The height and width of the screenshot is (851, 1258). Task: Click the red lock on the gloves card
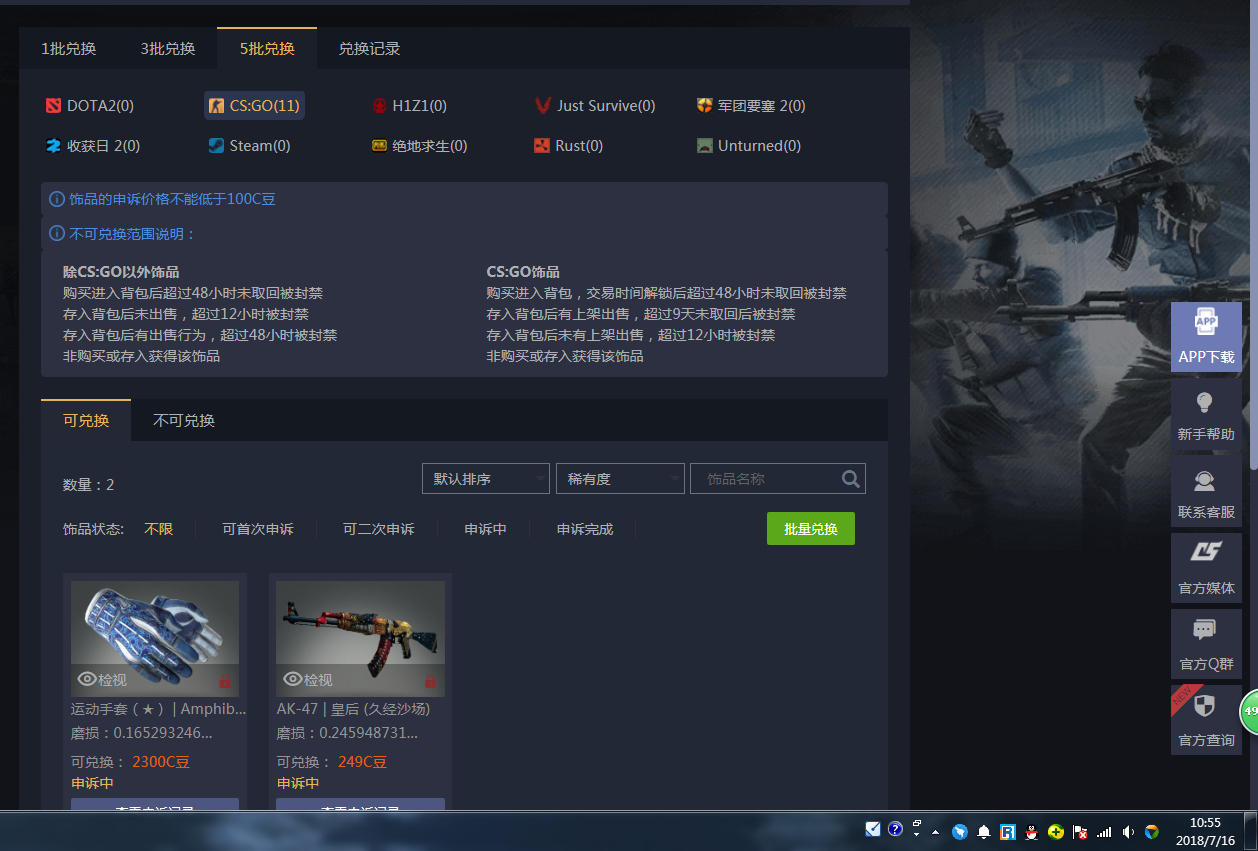click(x=225, y=681)
